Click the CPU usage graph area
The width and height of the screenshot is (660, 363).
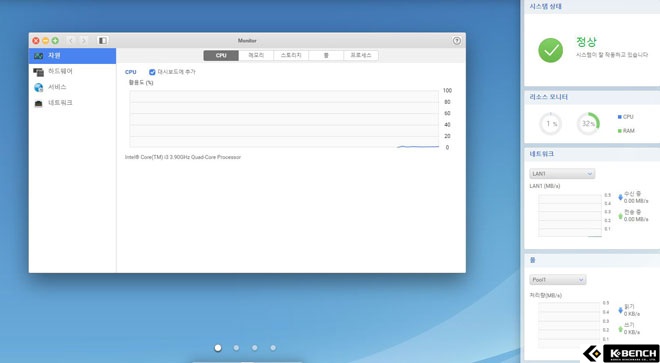pos(285,119)
